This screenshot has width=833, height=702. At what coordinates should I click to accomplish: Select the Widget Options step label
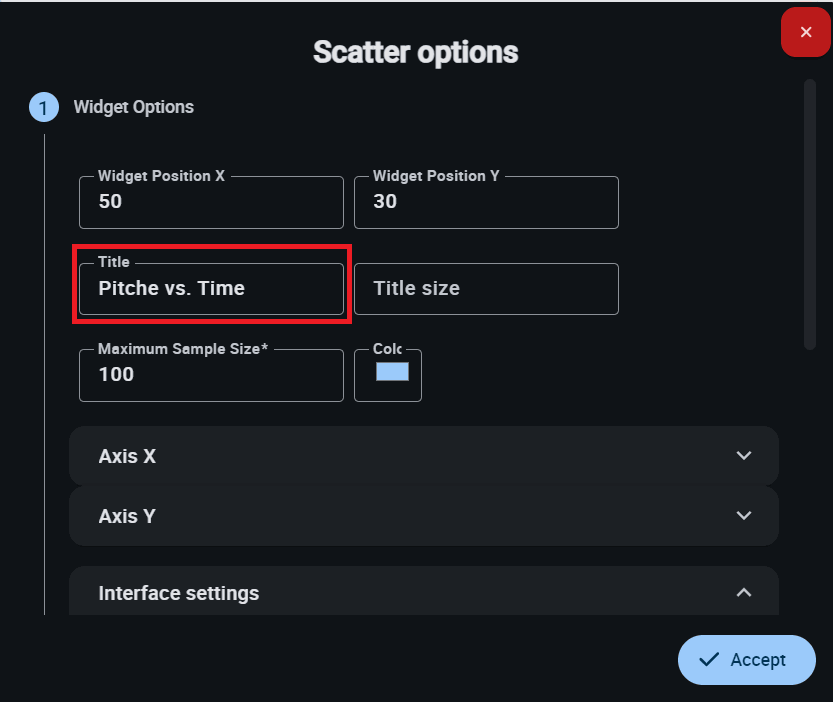coord(134,107)
